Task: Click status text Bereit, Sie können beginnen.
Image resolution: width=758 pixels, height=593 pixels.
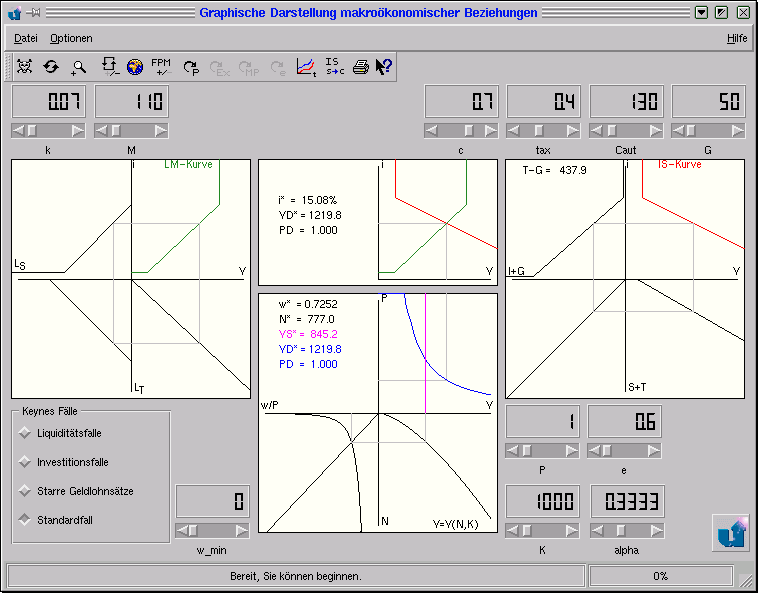Action: coord(296,576)
